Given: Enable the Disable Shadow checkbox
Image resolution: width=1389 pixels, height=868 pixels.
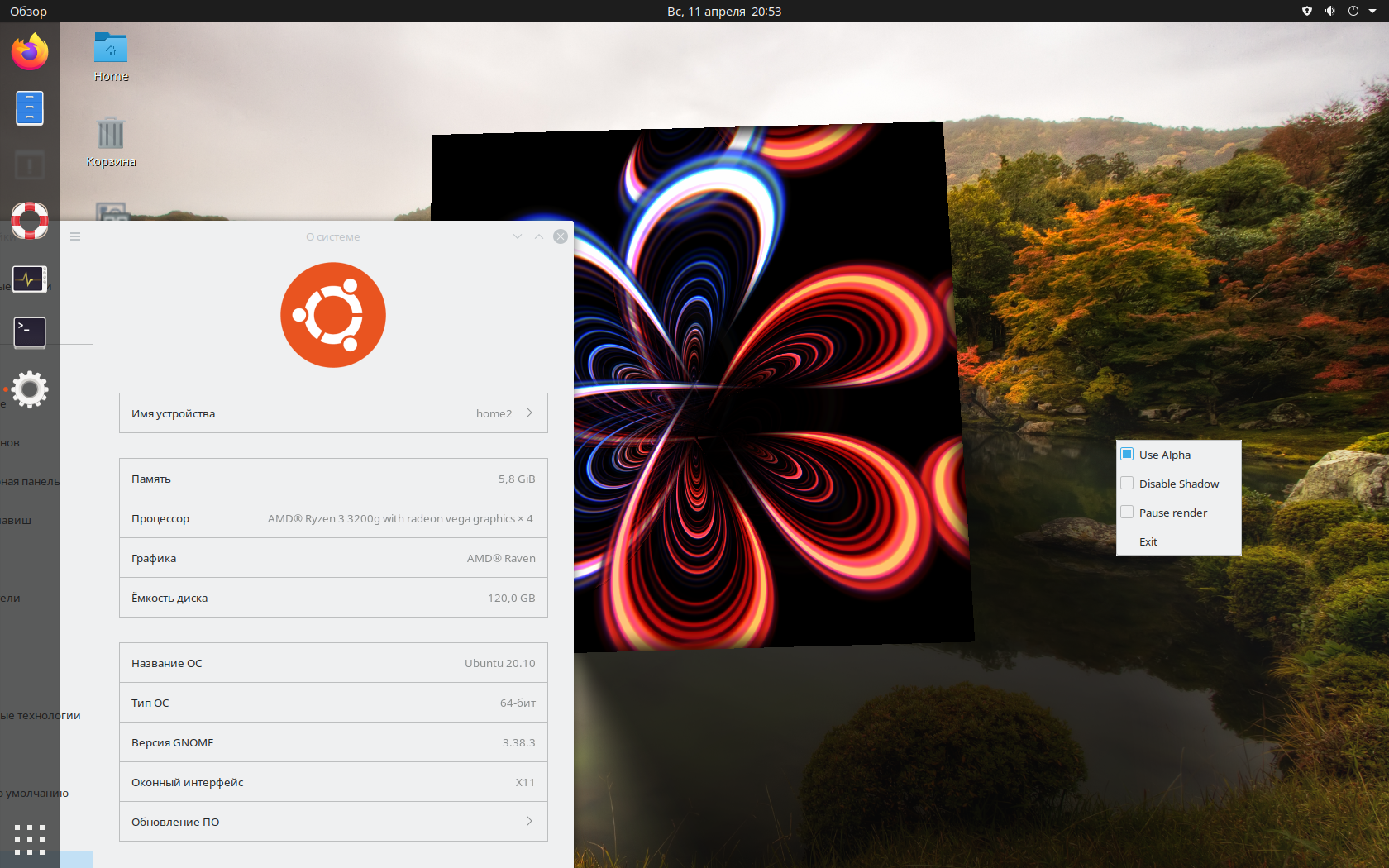Looking at the screenshot, I should (1127, 483).
